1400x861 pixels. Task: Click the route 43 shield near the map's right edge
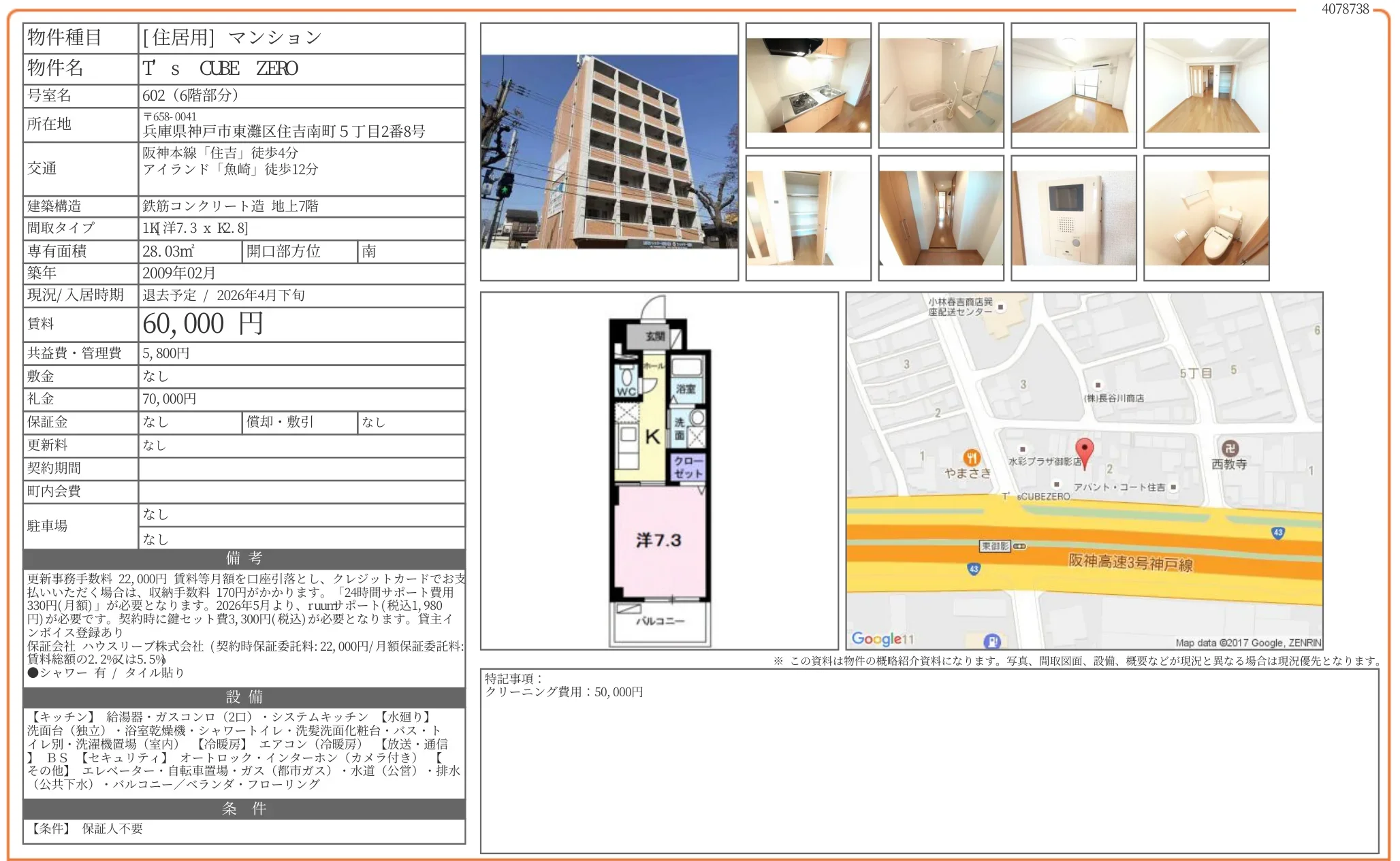click(x=1278, y=532)
